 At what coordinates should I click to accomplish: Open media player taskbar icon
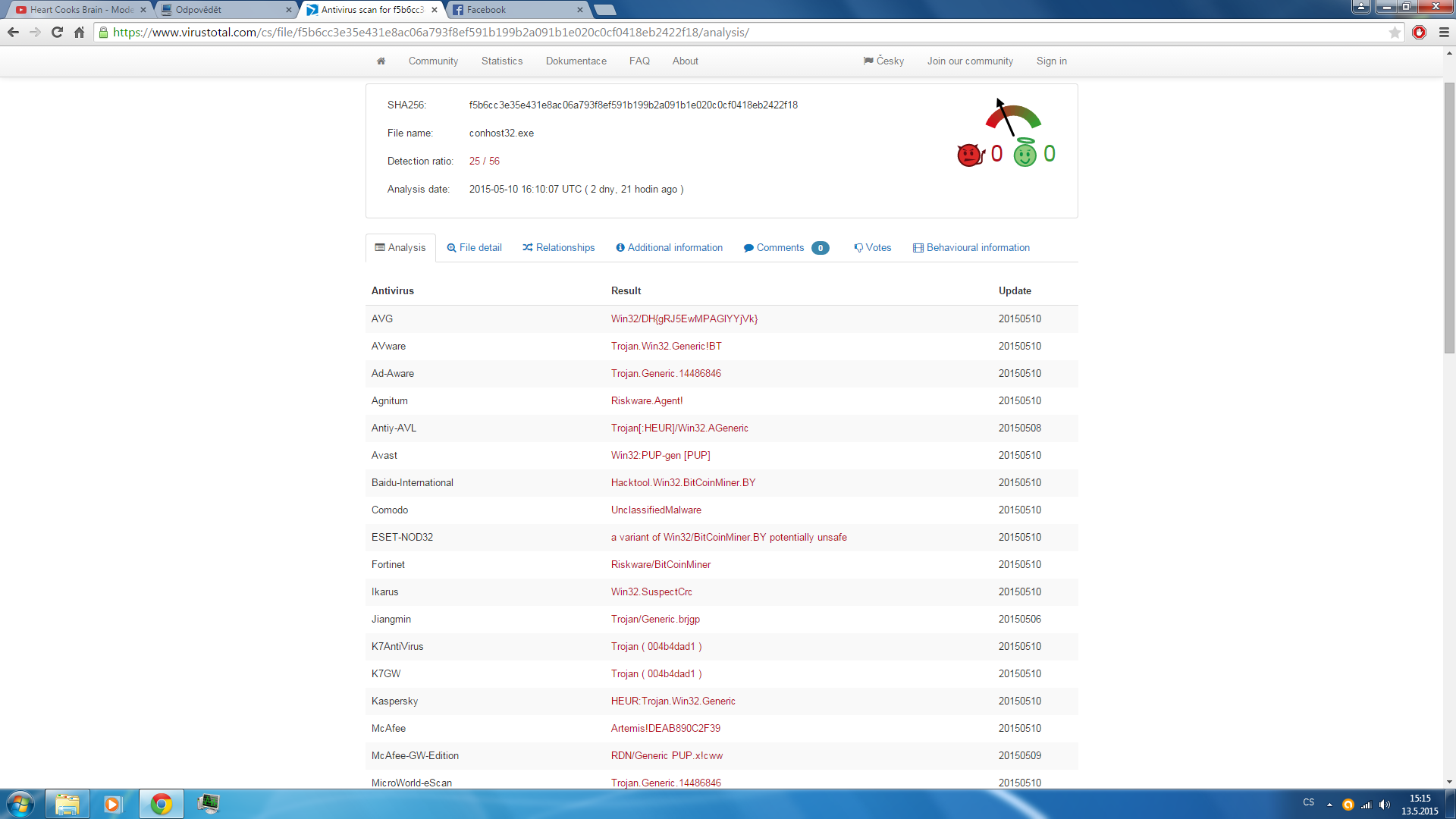pyautogui.click(x=113, y=804)
